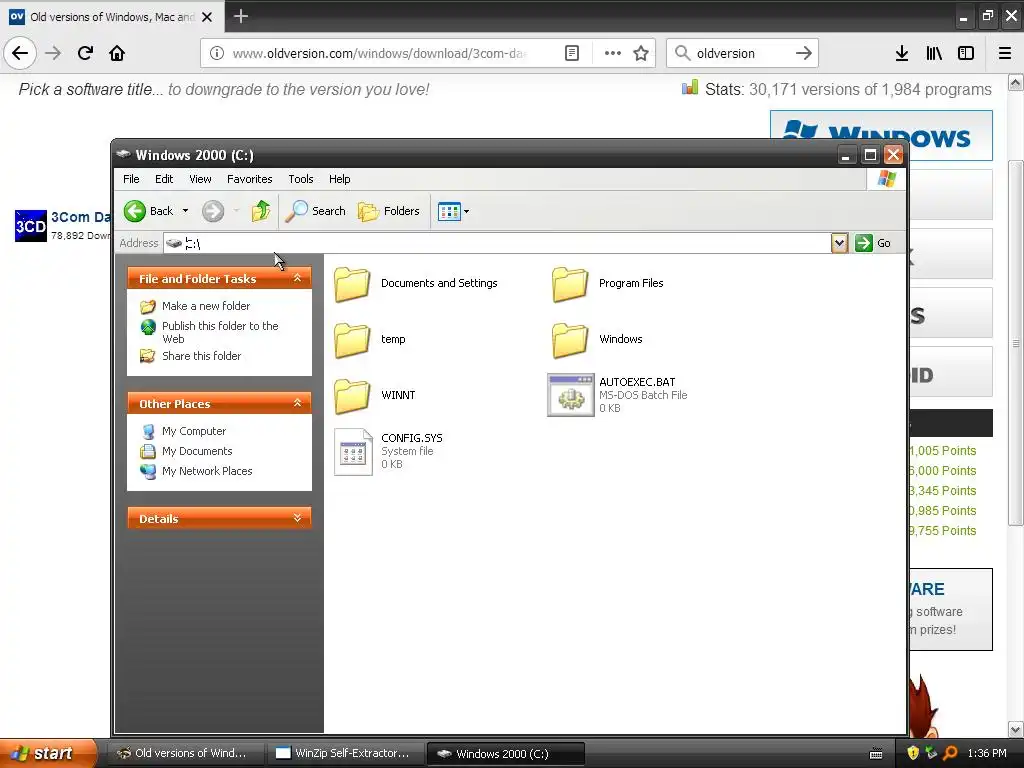
Task: Open the Firefox downloads arrow icon
Action: (902, 53)
